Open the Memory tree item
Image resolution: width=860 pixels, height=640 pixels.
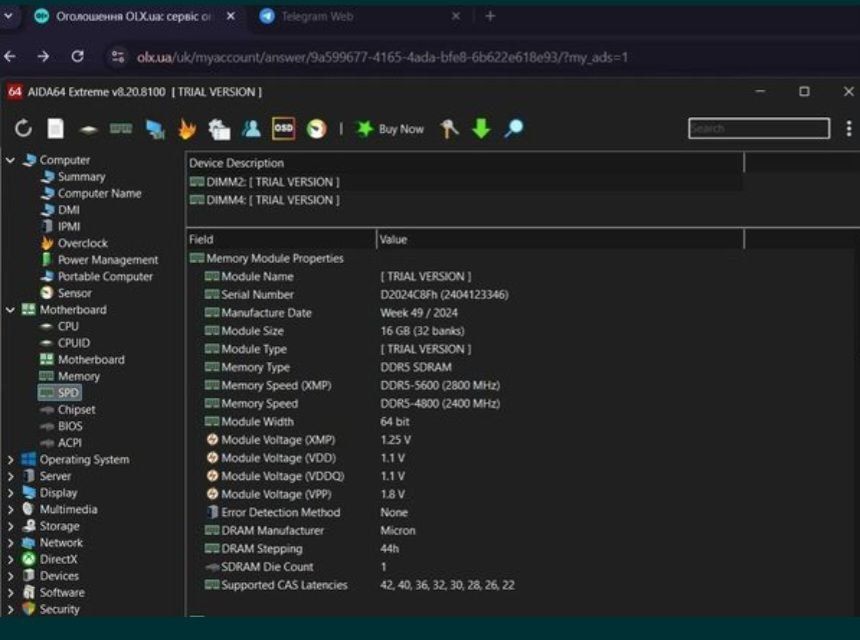[x=70, y=376]
